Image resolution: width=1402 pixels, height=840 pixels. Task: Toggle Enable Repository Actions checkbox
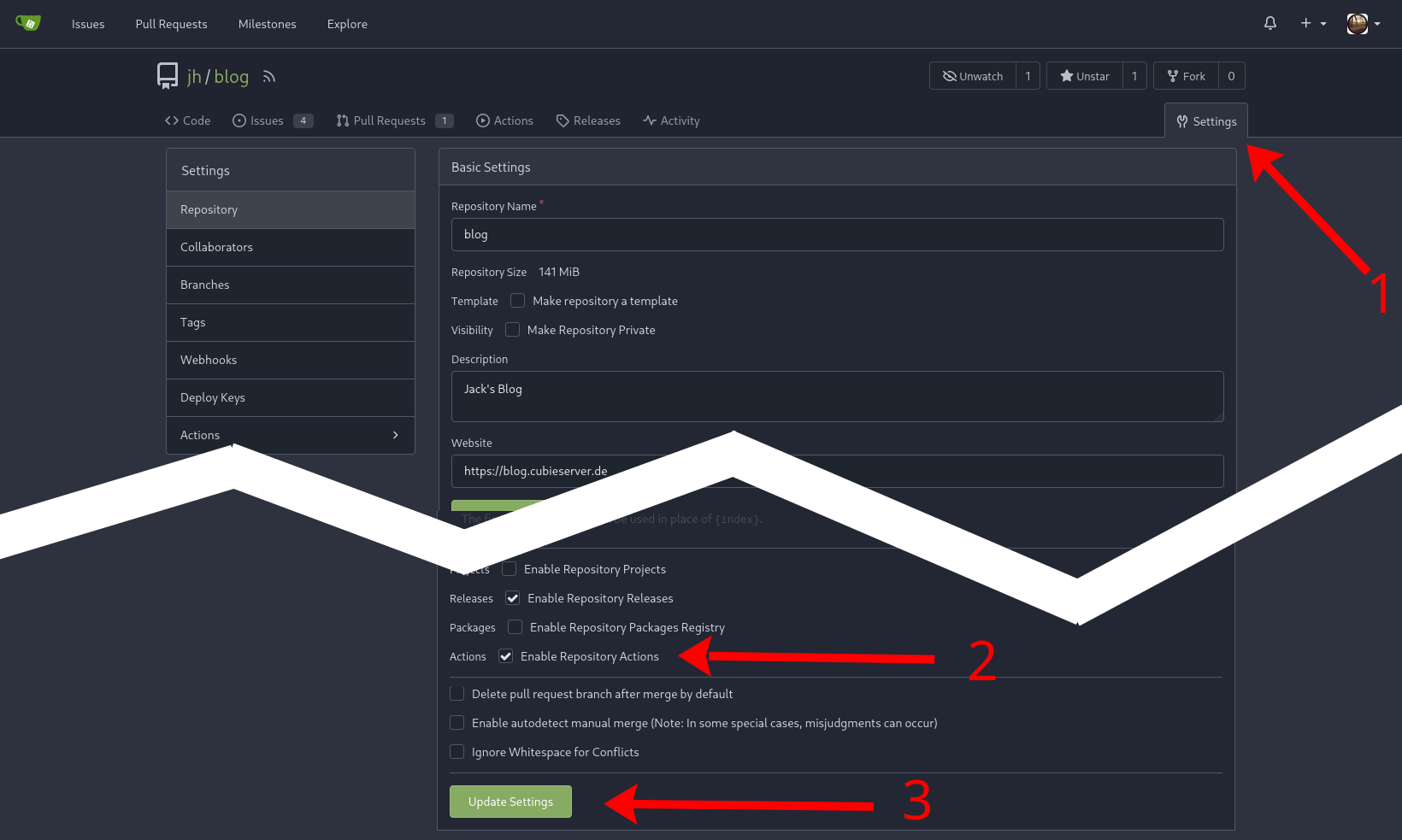(506, 656)
